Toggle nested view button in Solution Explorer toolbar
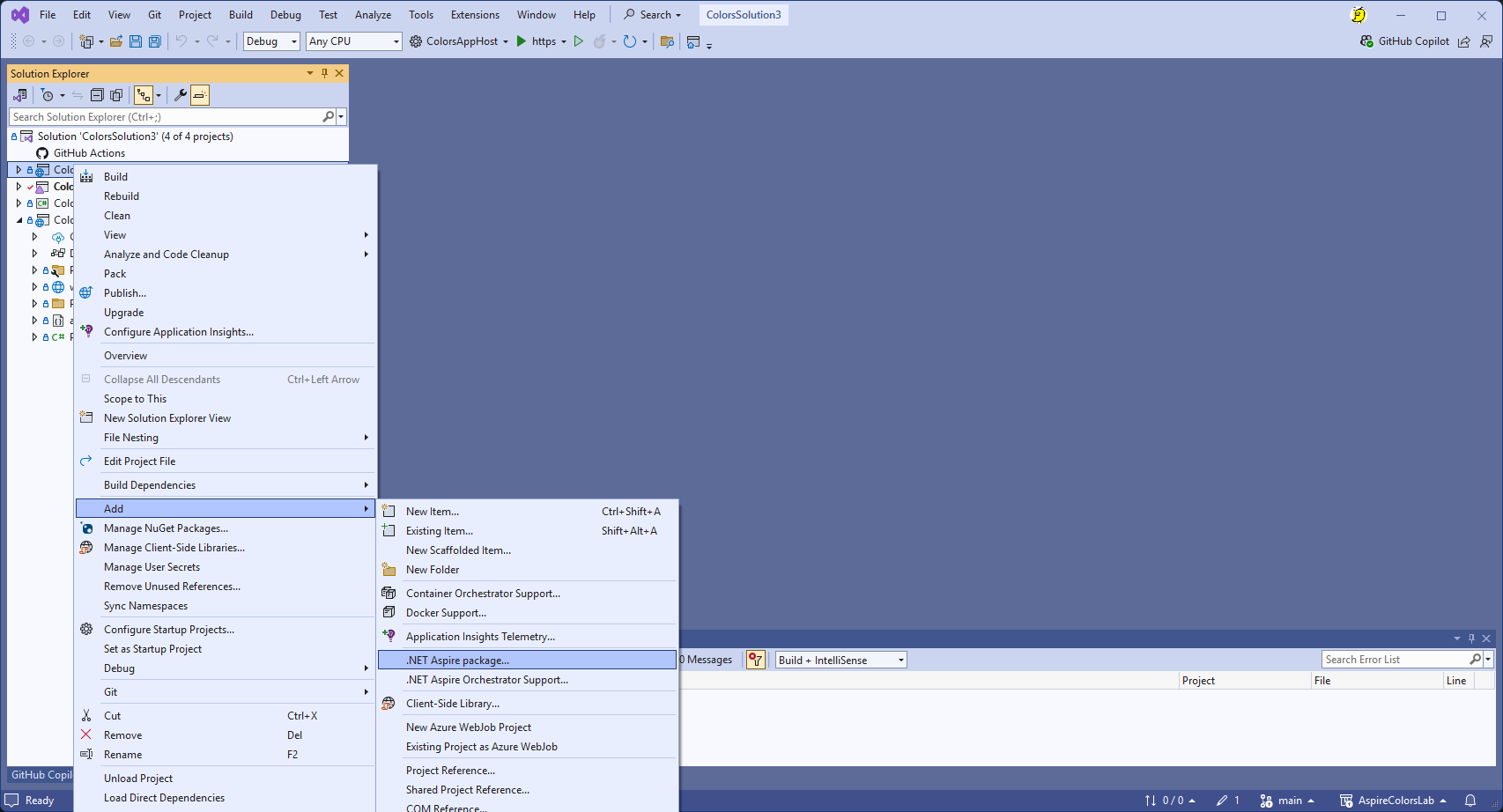1503x812 pixels. (x=143, y=95)
